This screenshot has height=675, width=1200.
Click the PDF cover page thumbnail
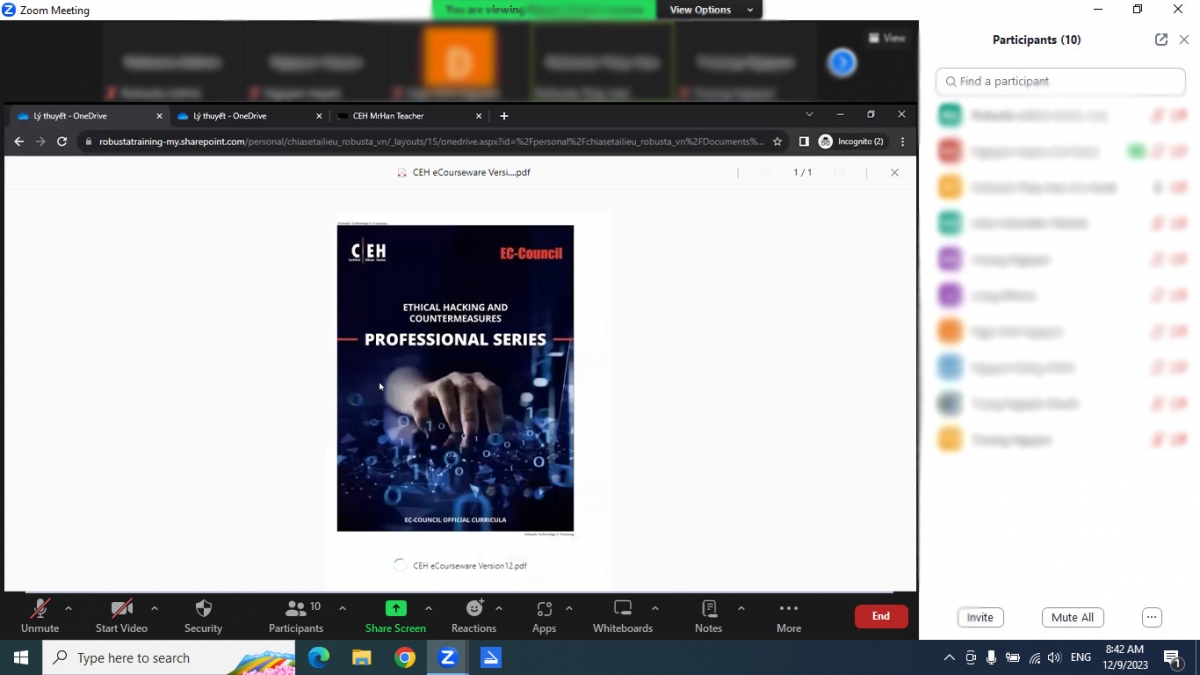pyautogui.click(x=455, y=378)
